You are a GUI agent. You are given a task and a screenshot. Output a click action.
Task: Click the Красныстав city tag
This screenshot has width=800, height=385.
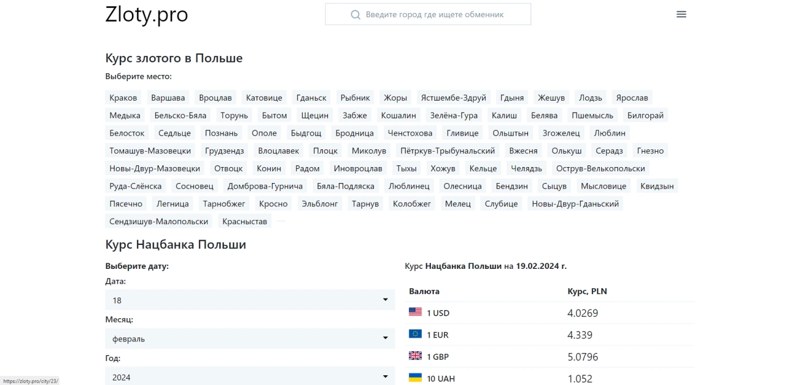244,221
